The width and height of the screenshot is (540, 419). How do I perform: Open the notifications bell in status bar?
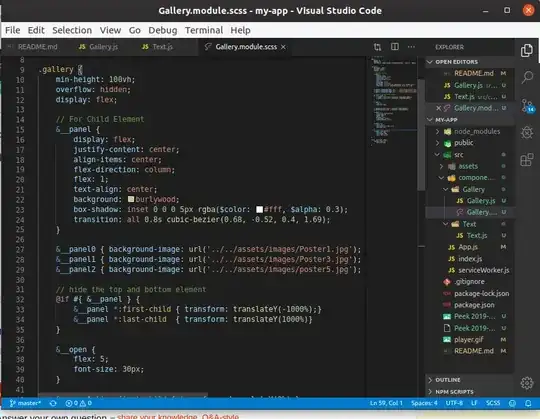528,403
